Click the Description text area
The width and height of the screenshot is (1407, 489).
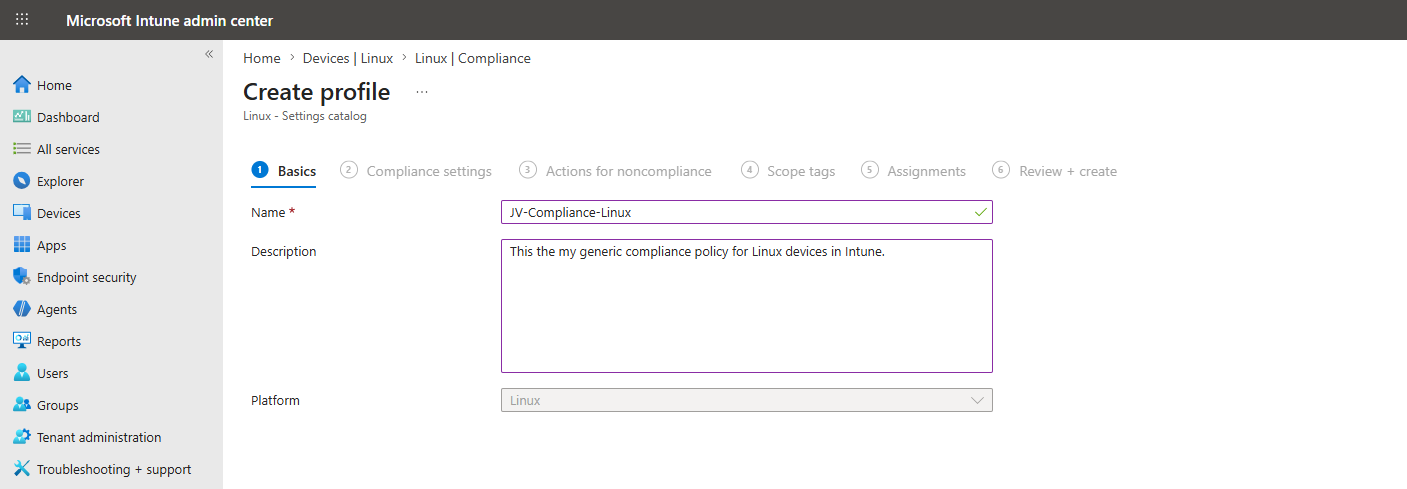[x=747, y=306]
